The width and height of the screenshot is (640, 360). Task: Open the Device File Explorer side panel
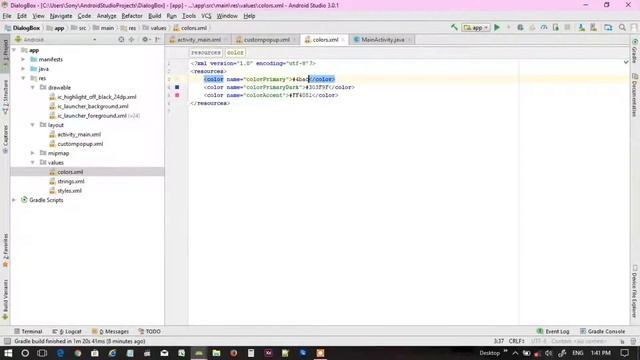coord(635,291)
